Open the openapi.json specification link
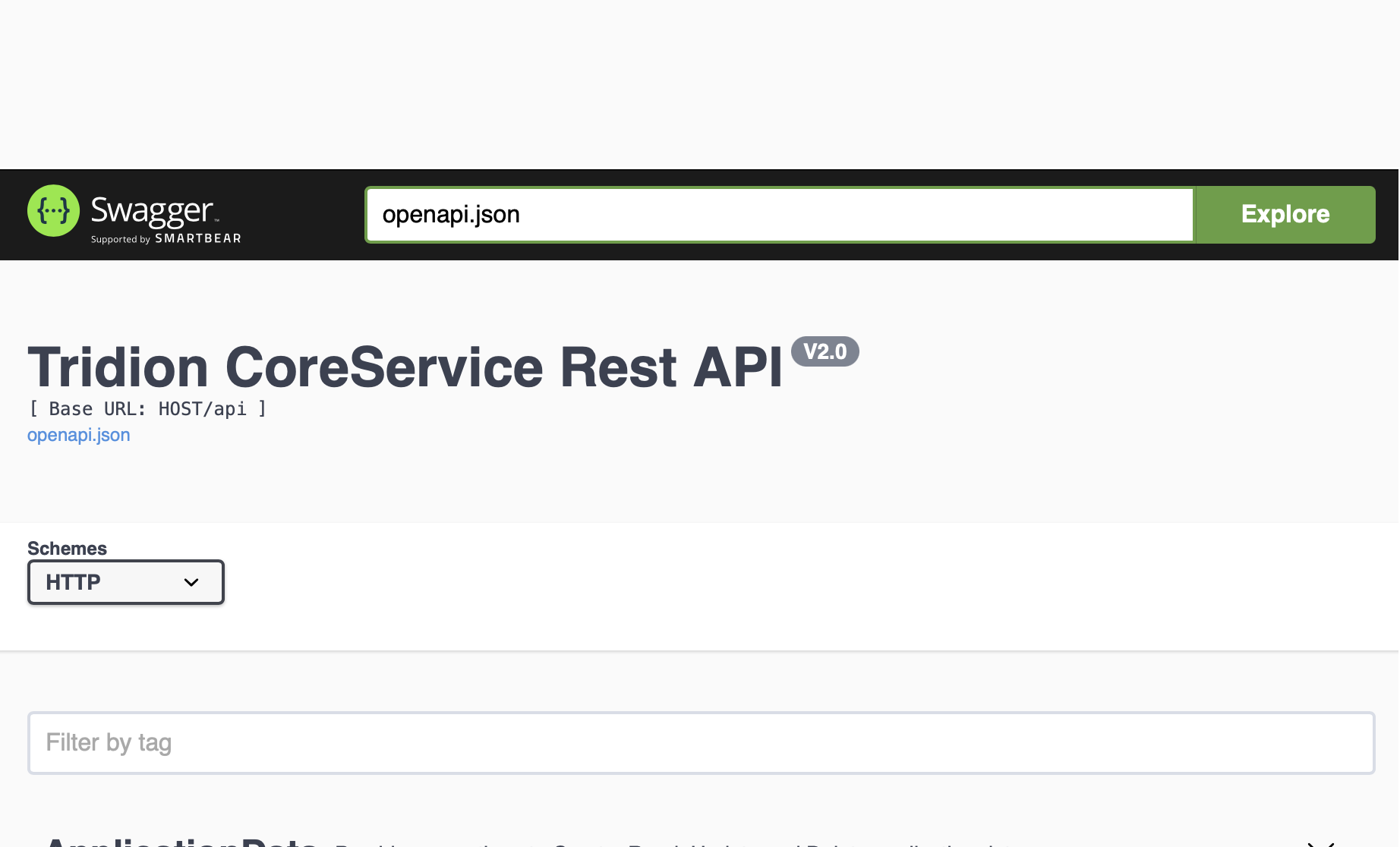Image resolution: width=1400 pixels, height=847 pixels. (78, 435)
